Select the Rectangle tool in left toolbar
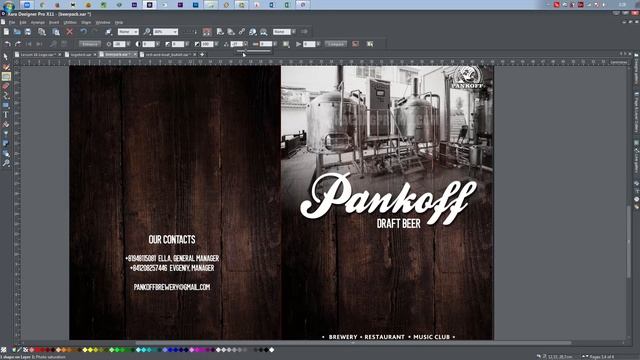Viewport: 640px width, 360px height. pos(6,105)
